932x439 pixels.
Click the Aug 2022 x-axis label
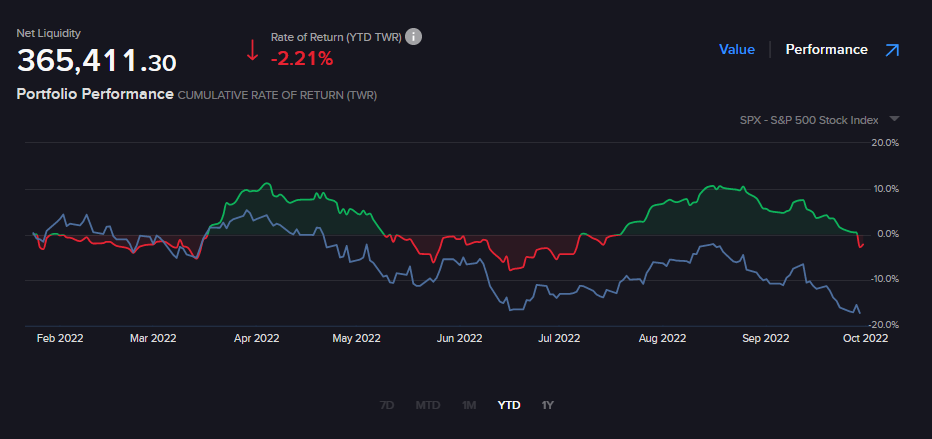663,338
